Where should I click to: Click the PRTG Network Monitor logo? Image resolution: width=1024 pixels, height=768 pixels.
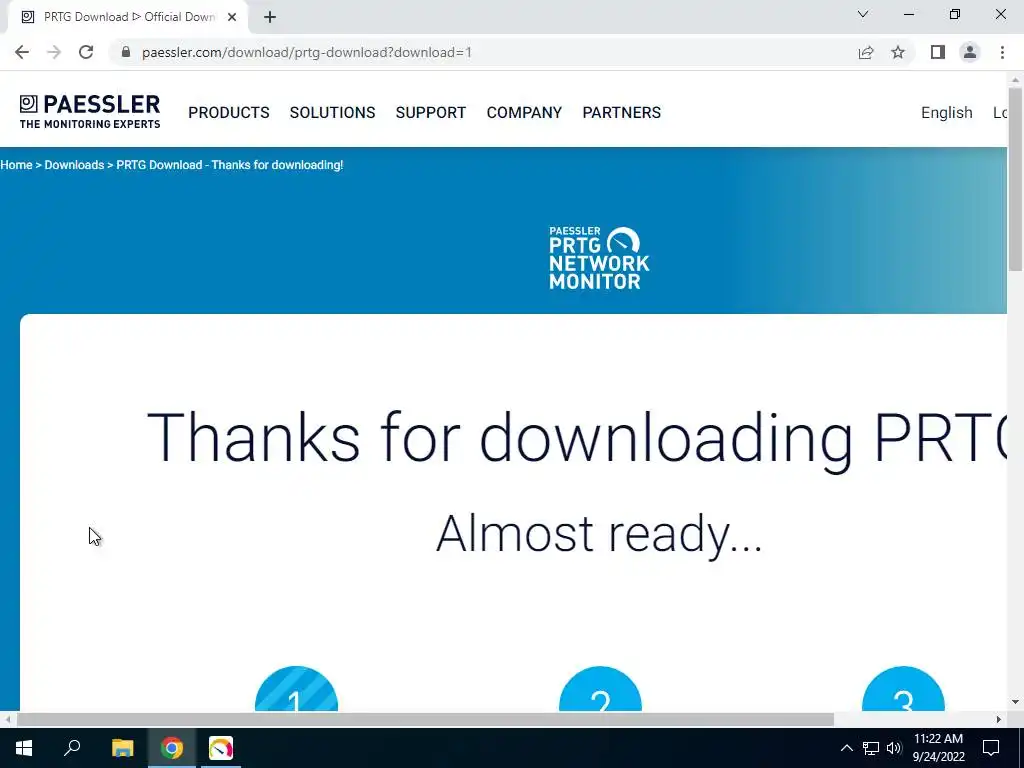pyautogui.click(x=600, y=258)
